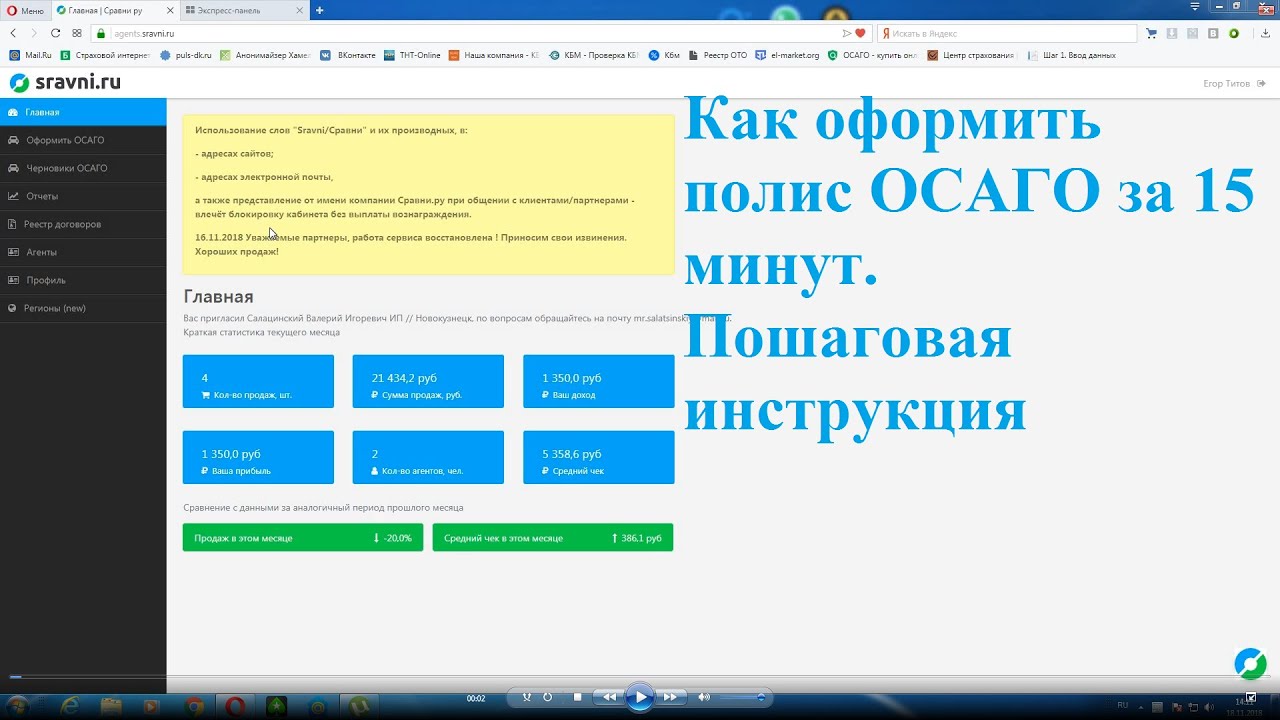This screenshot has width=1280, height=720.
Task: Add page to bookmarks with the heart icon
Action: click(859, 33)
